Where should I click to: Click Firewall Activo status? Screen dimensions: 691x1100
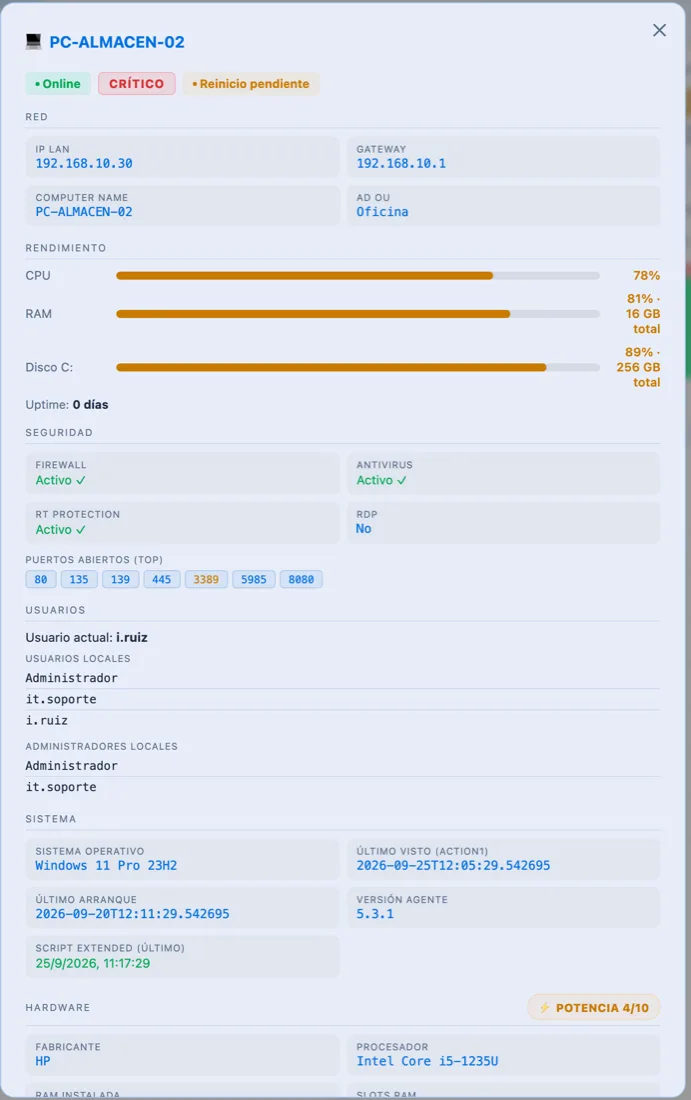[60, 481]
